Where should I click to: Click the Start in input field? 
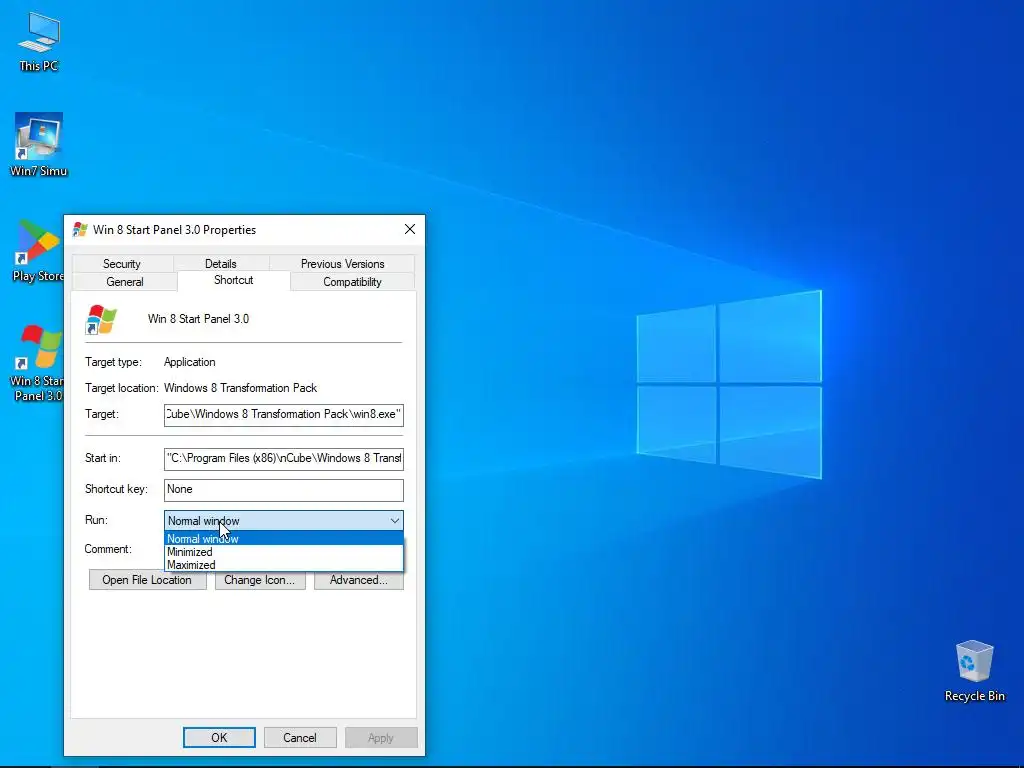[283, 458]
